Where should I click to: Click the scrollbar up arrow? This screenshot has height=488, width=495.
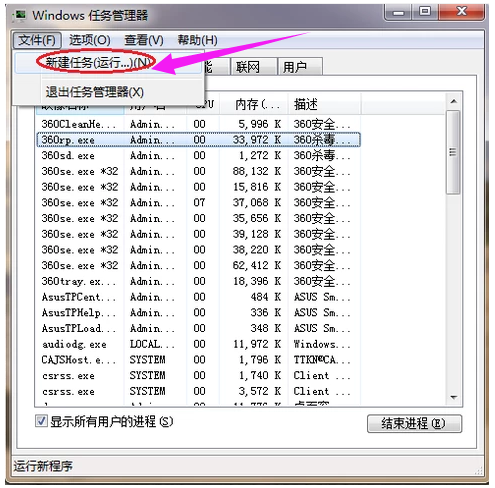coord(453,101)
